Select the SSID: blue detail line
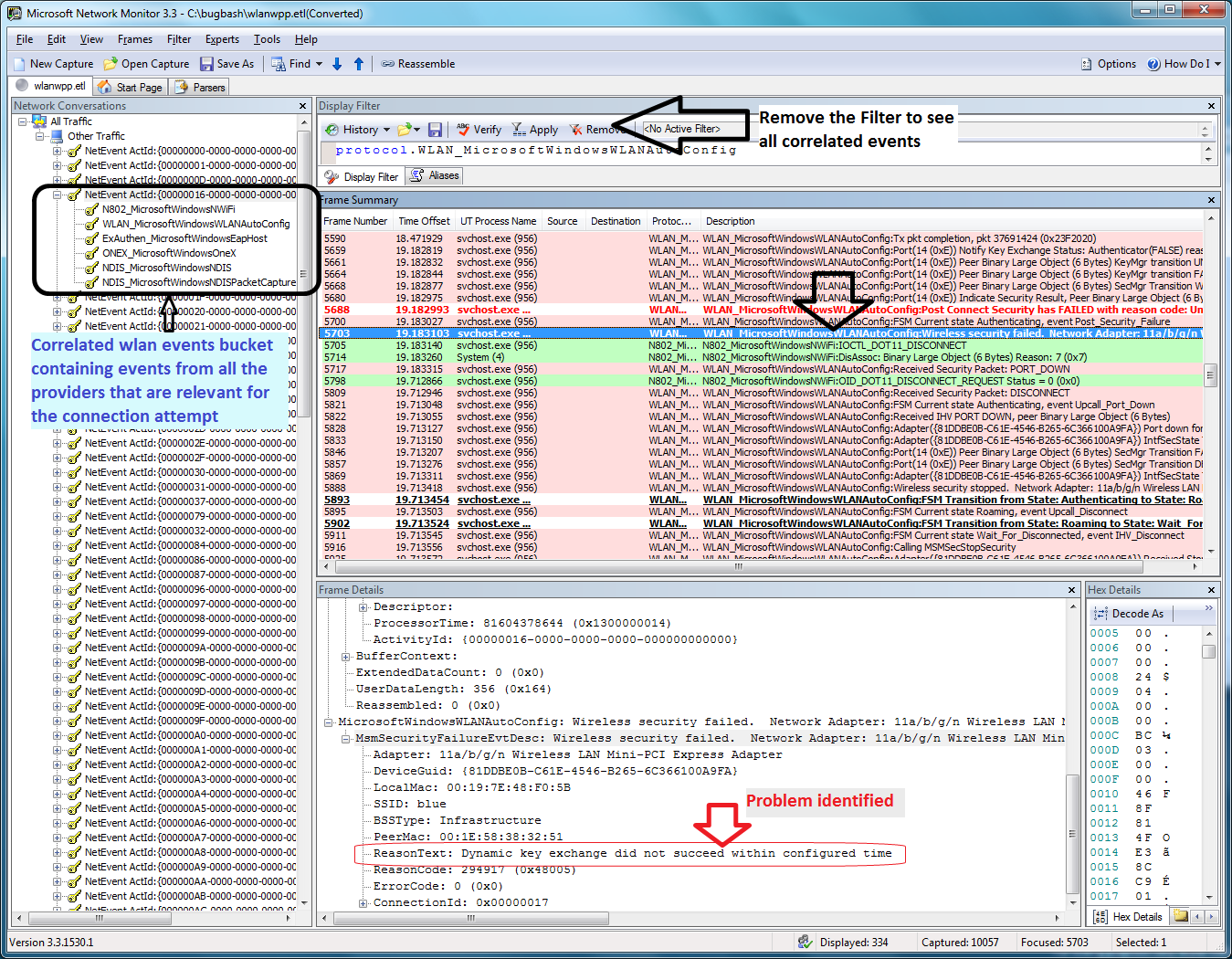Screen dimensions: 1232x959 [409, 804]
